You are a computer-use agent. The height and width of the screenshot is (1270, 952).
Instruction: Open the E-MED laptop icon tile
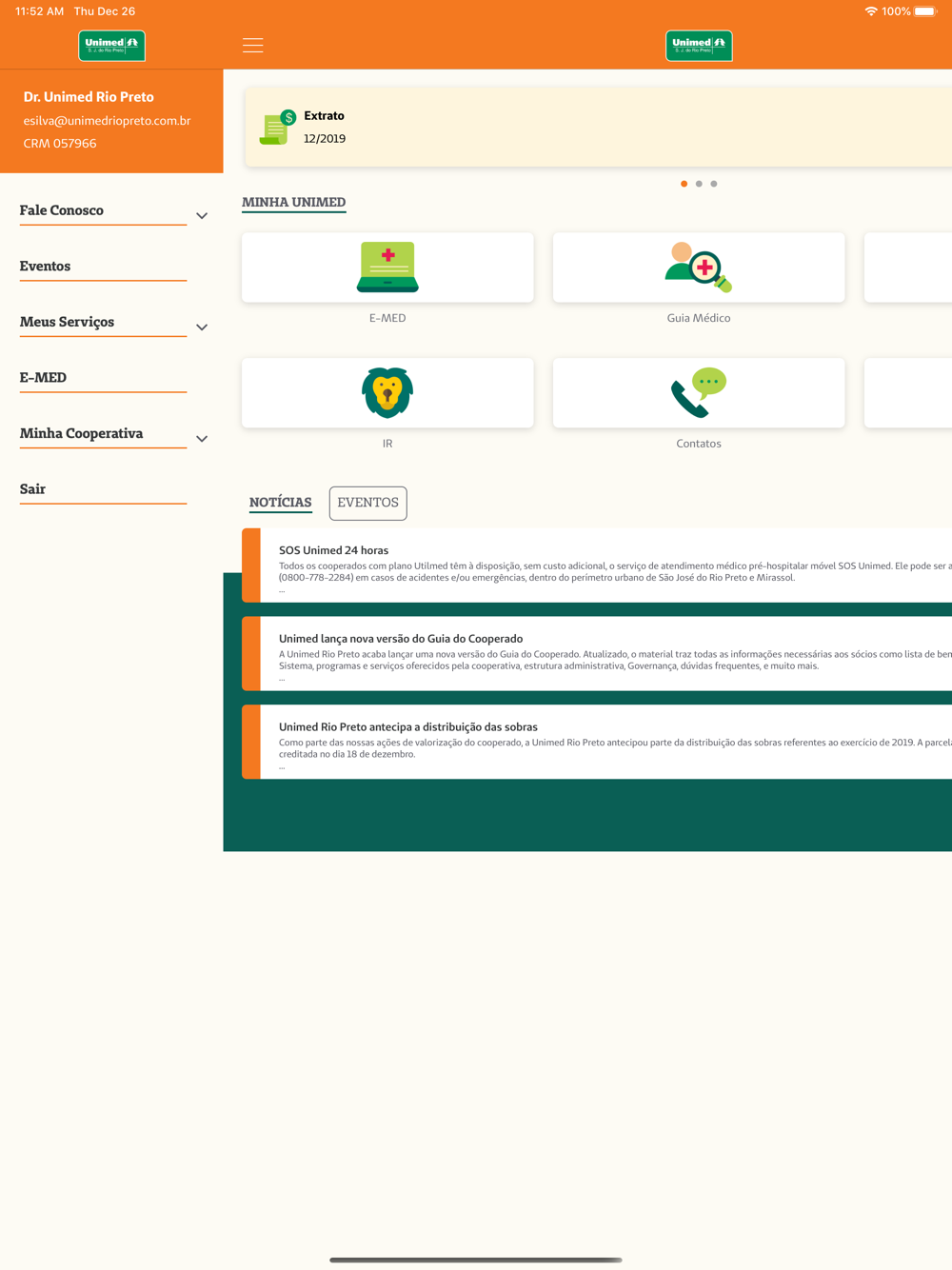[387, 268]
